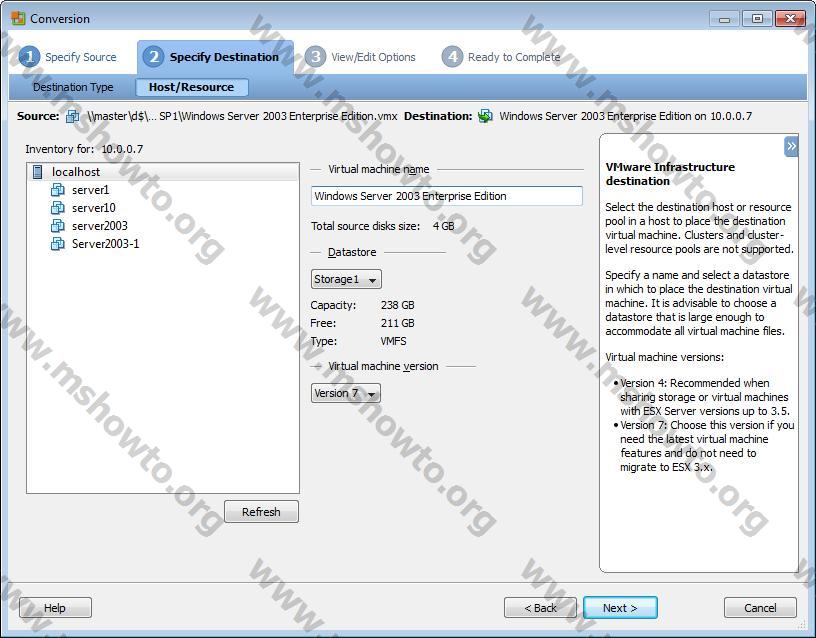
Task: Click the 4 GB total disk size value
Action: click(443, 226)
